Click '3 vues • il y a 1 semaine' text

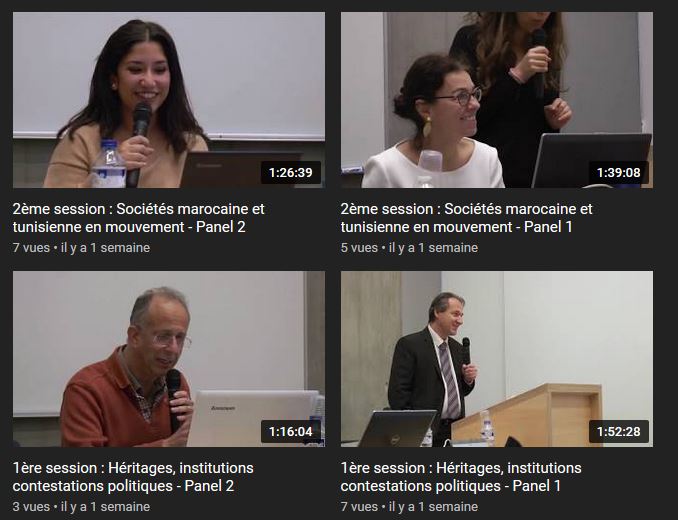81,507
